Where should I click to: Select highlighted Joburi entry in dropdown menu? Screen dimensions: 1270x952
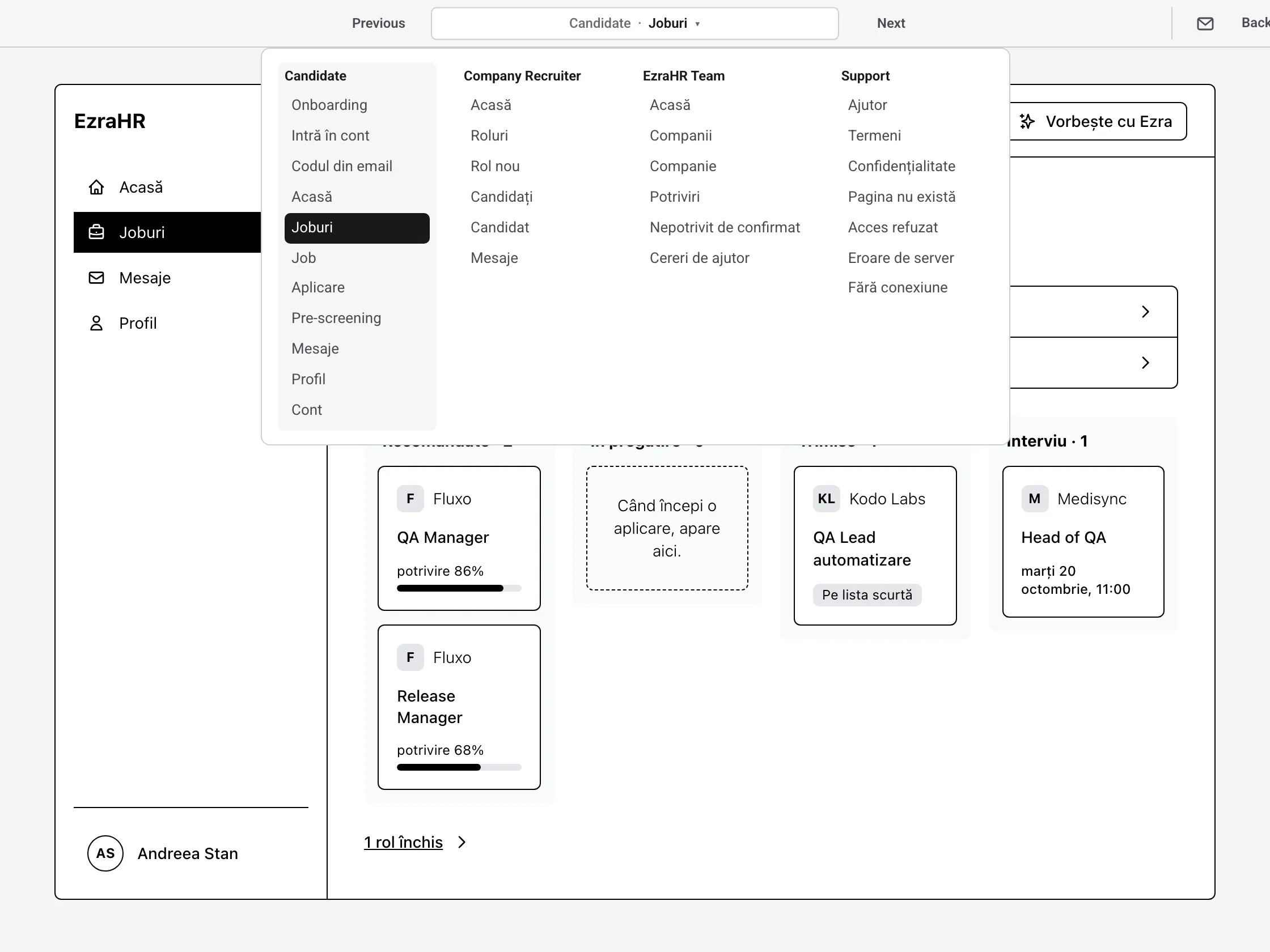(357, 228)
